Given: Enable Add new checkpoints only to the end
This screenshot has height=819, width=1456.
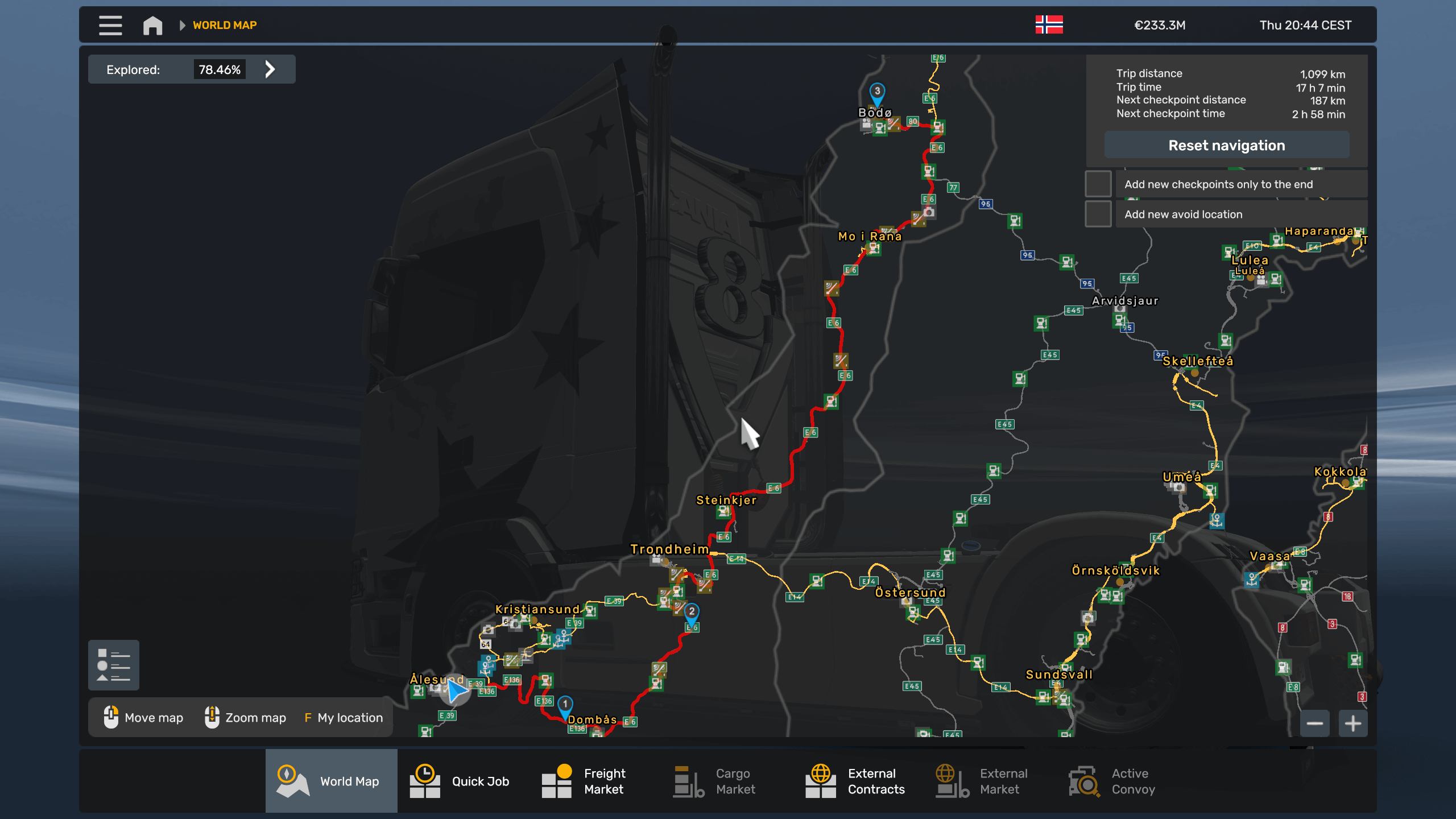Looking at the screenshot, I should (x=1098, y=184).
